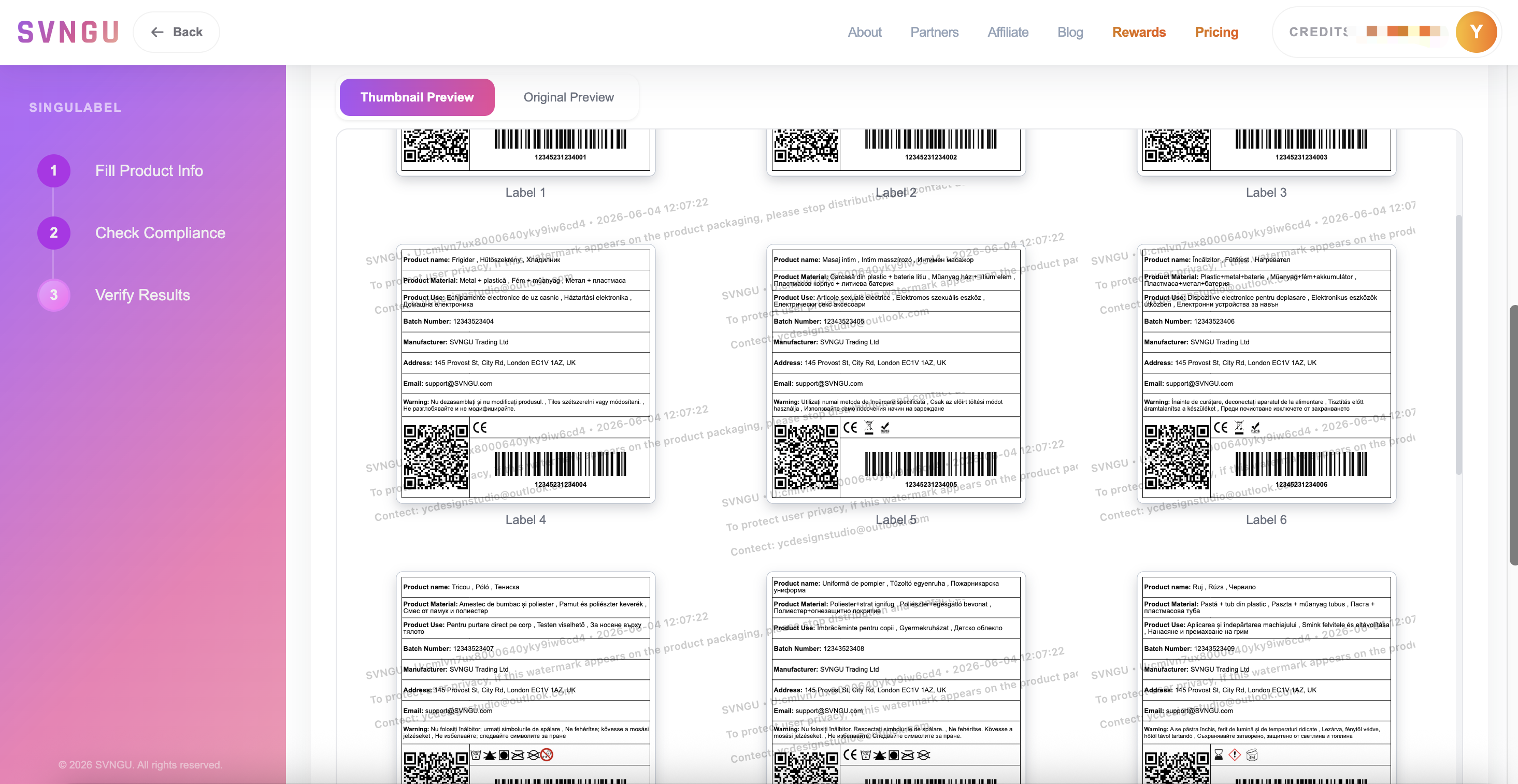Go to Verify Results step
The image size is (1518, 784).
coord(142,295)
